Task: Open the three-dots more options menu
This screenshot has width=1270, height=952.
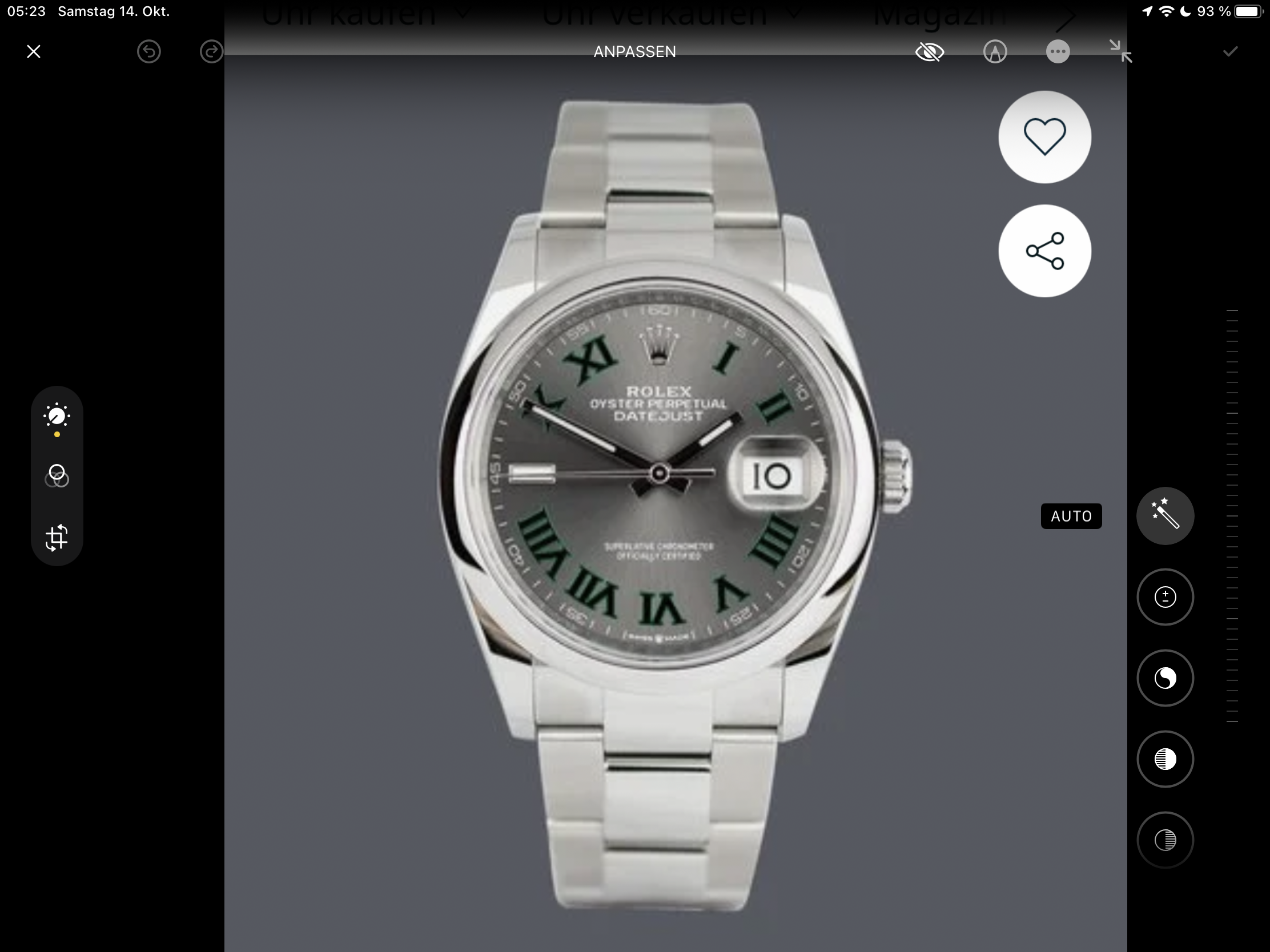Action: 1058,51
